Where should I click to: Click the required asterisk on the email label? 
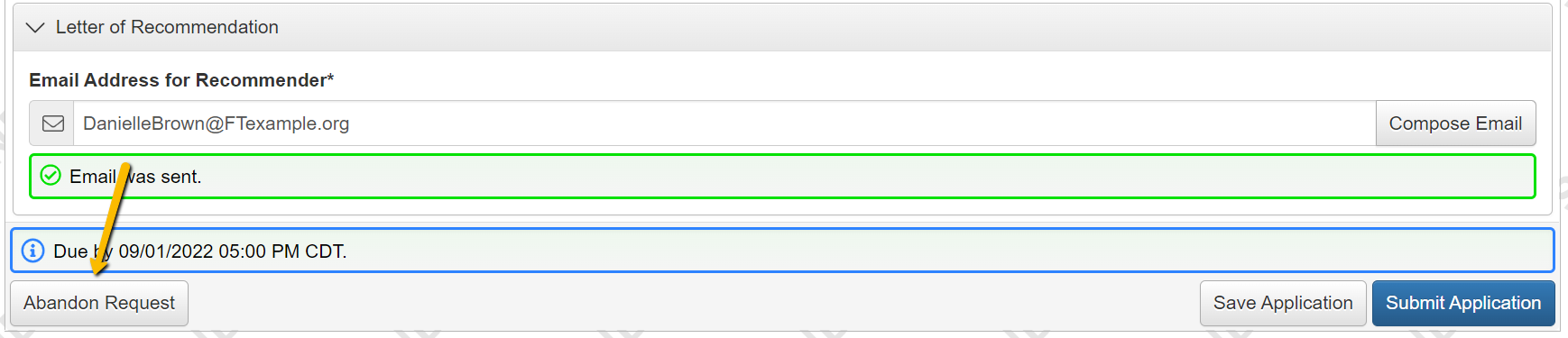[330, 78]
